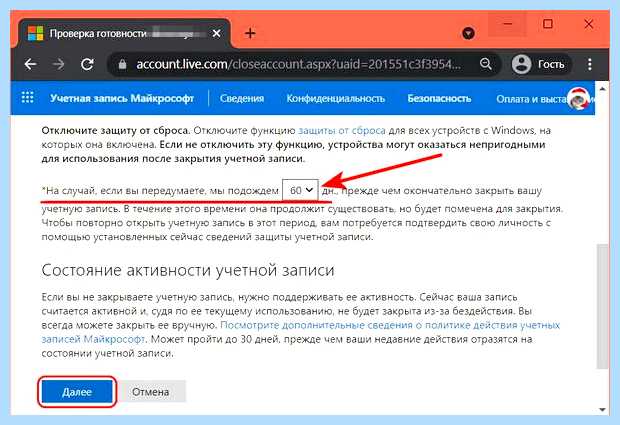Open the Guest (Гость) profile button
The width and height of the screenshot is (620, 425).
coord(539,64)
